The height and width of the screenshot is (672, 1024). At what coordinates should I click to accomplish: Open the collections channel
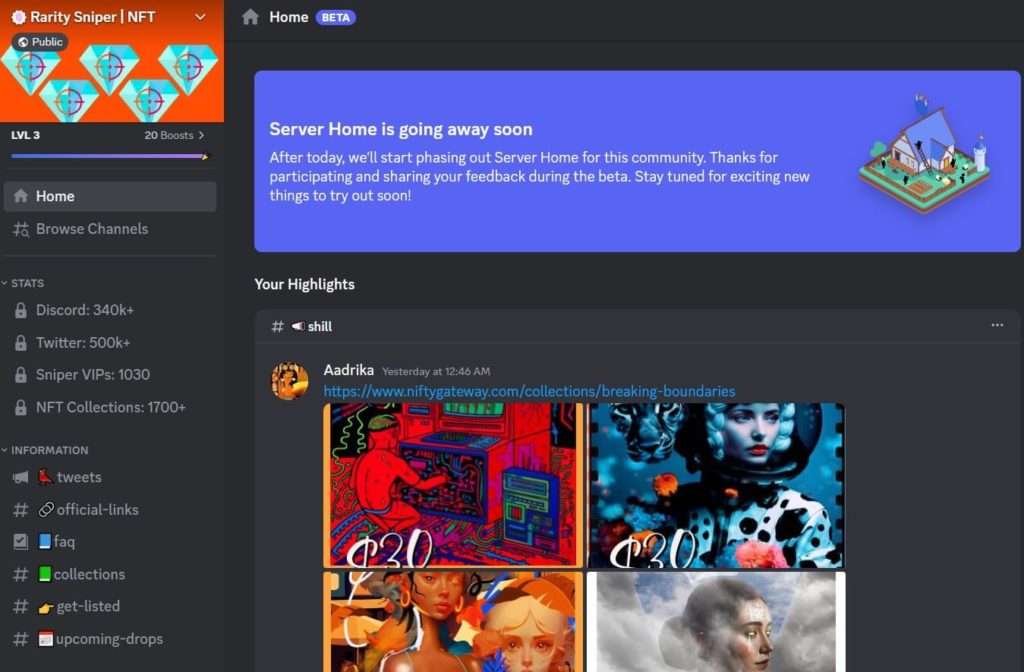(110, 574)
